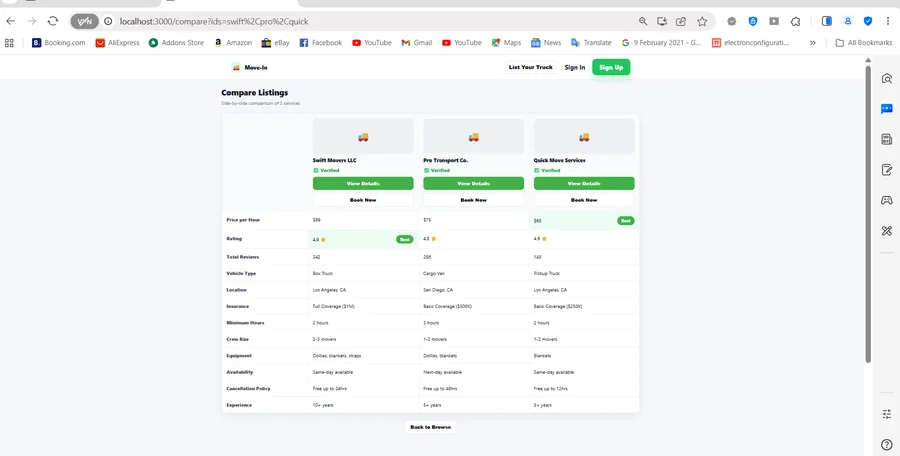Open the VPN badge in address bar
The height and width of the screenshot is (456, 900).
[84, 21]
